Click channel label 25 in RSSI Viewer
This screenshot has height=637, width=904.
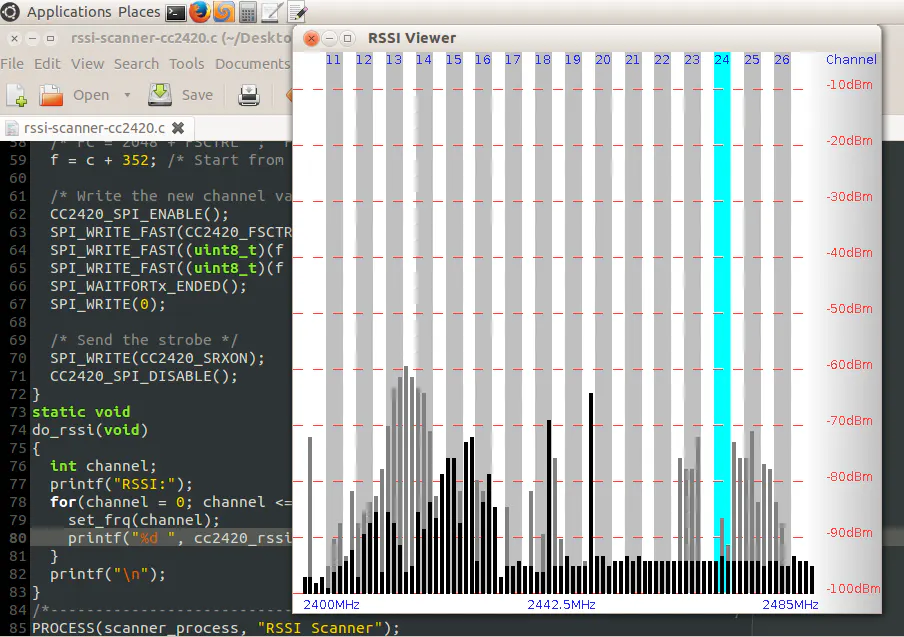click(752, 60)
